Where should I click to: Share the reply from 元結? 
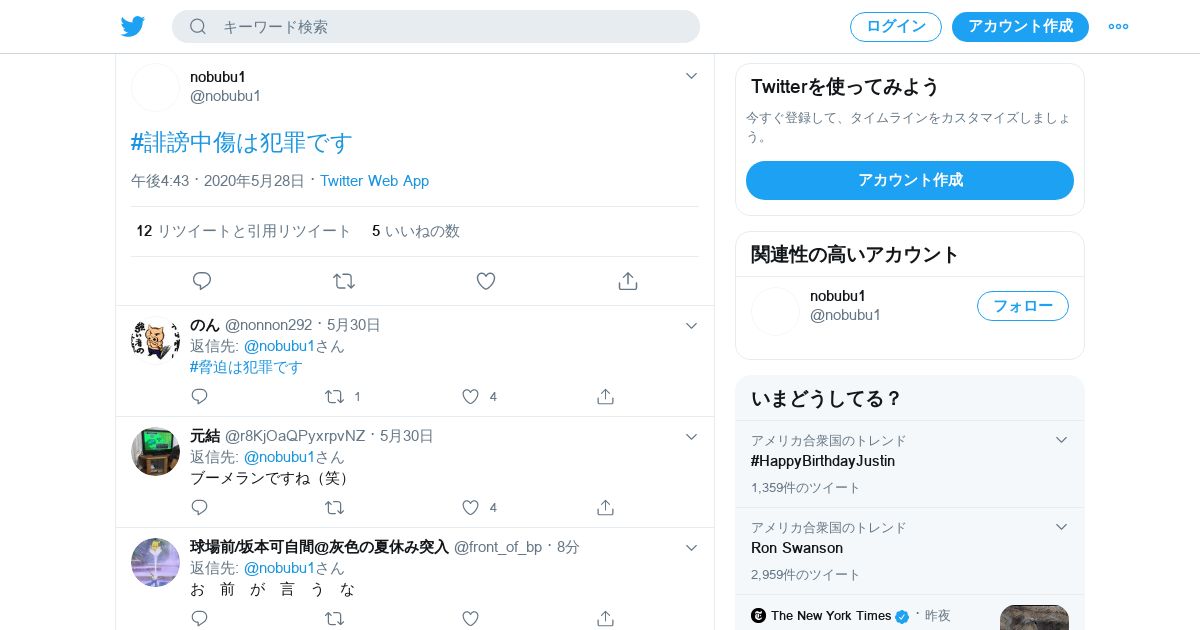(x=605, y=508)
